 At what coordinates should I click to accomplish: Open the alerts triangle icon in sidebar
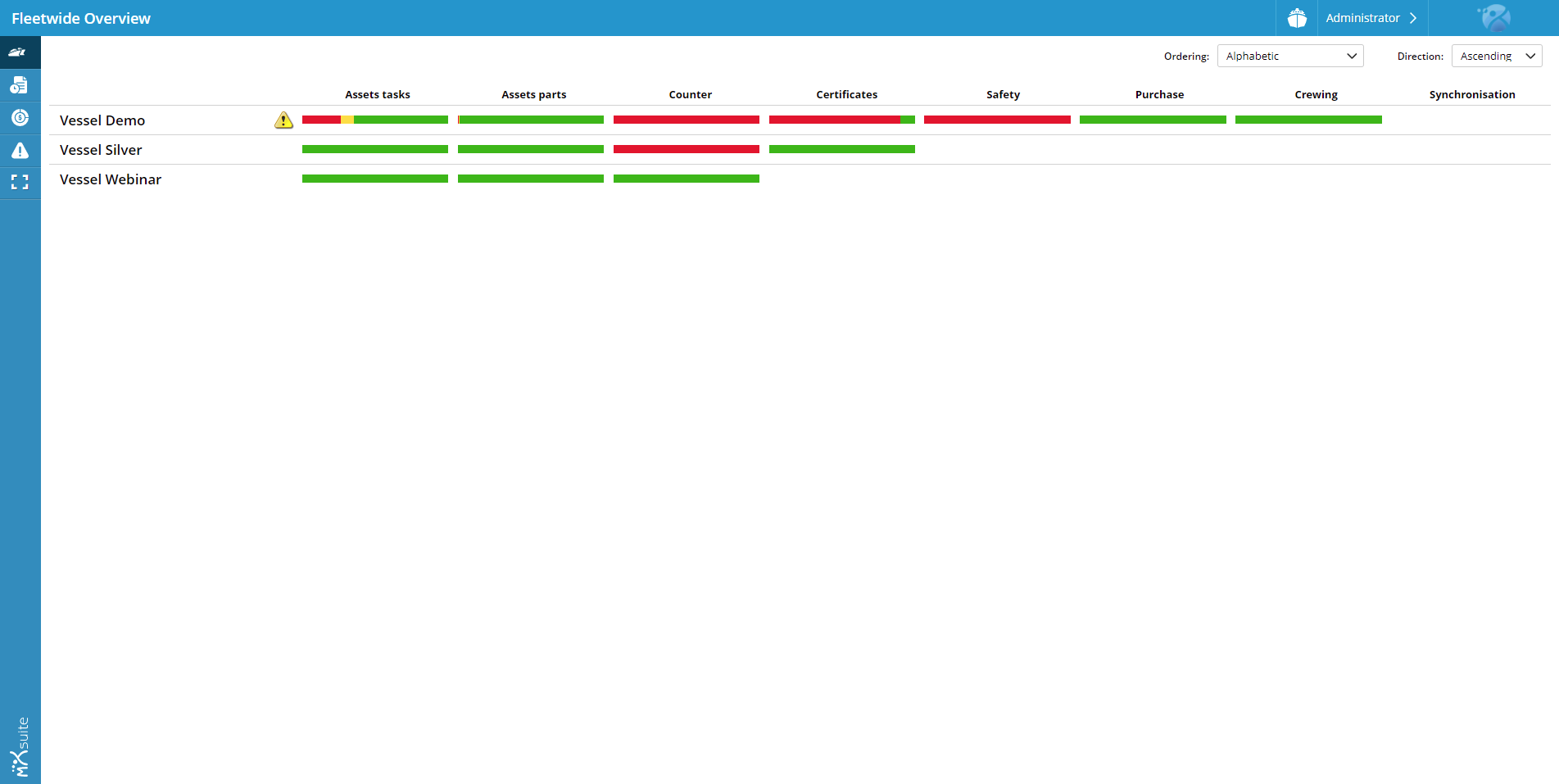click(x=20, y=151)
